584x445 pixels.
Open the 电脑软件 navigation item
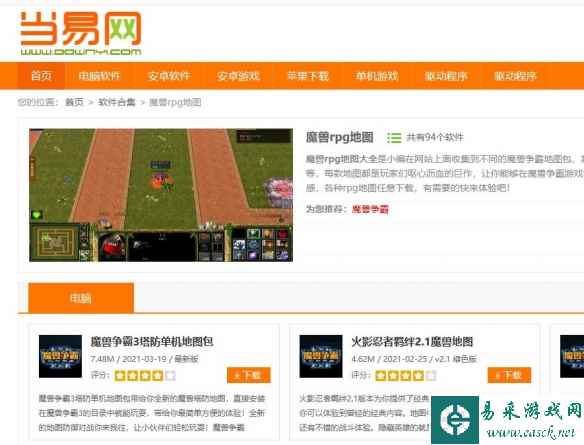99,76
